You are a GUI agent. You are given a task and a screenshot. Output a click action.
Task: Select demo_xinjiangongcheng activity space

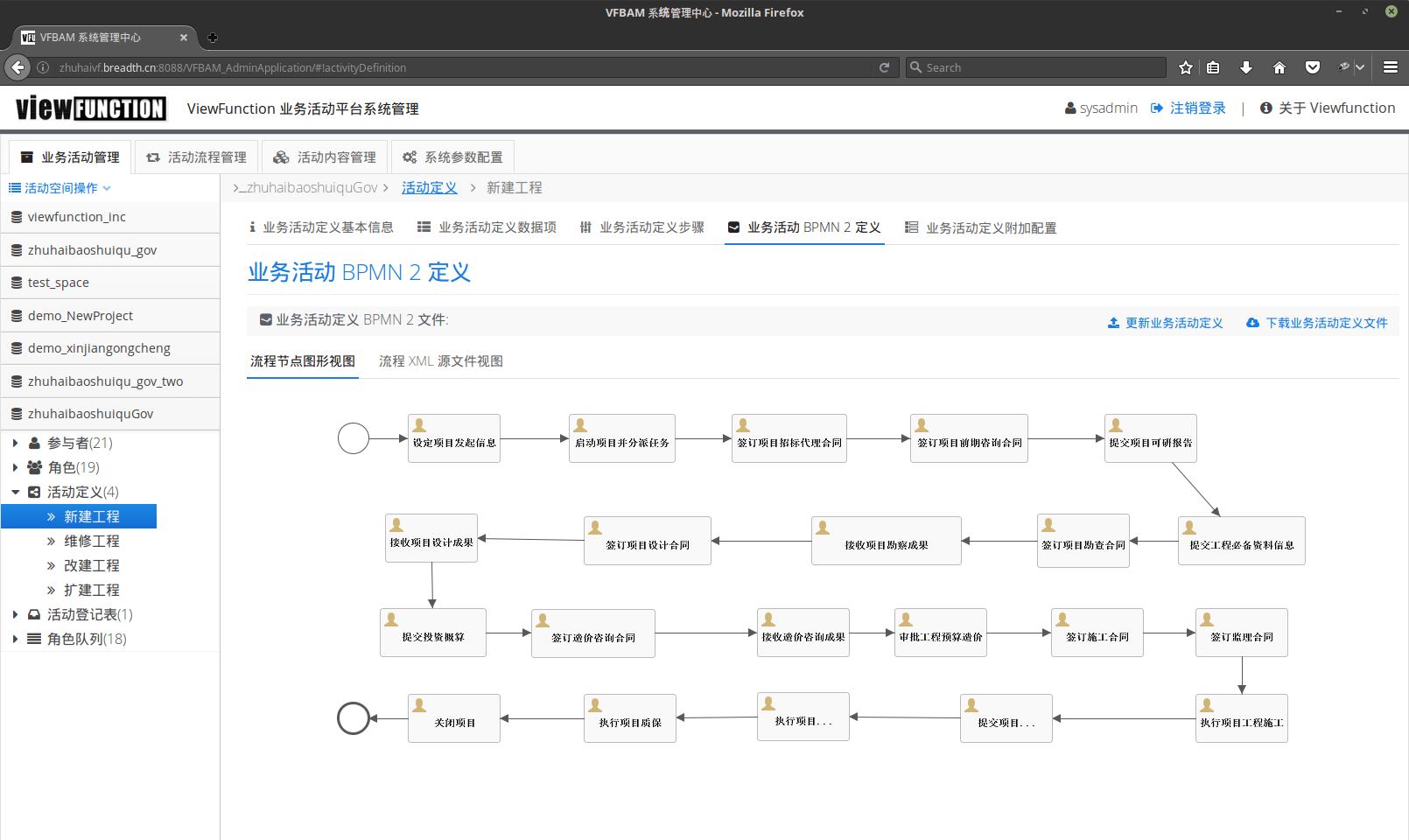pos(110,348)
